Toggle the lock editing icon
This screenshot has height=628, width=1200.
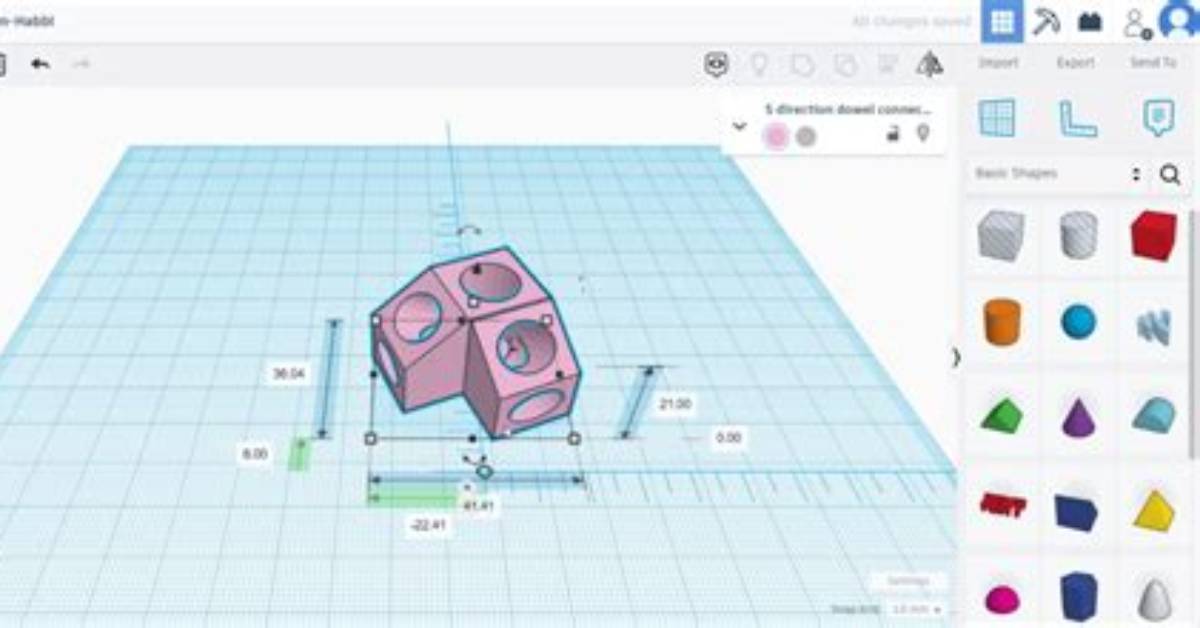tap(893, 134)
